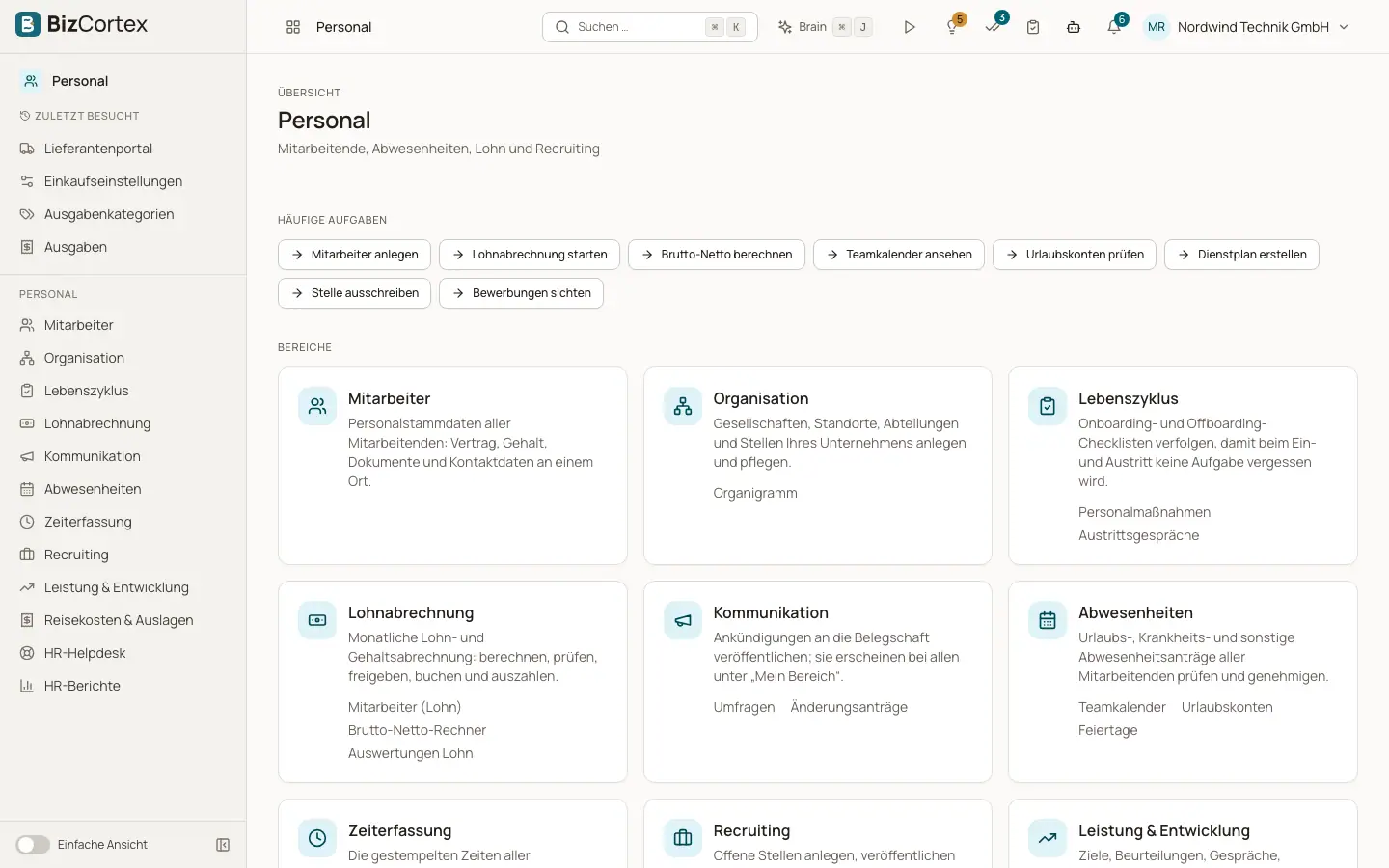Open Urlaubskonten link in Abwesenheiten card
The image size is (1389, 868).
point(1227,707)
